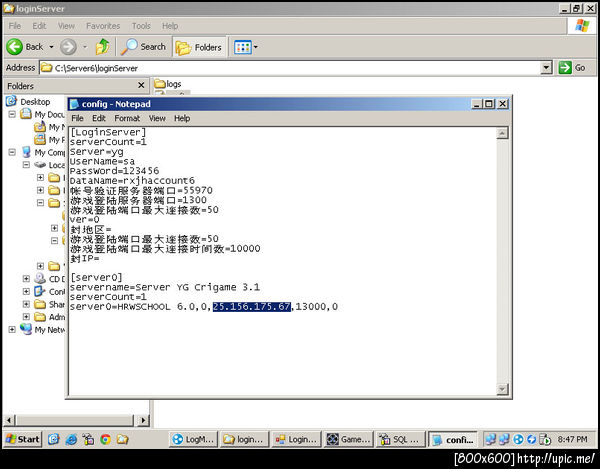
Task: Expand the address bar dropdown
Action: [x=546, y=68]
